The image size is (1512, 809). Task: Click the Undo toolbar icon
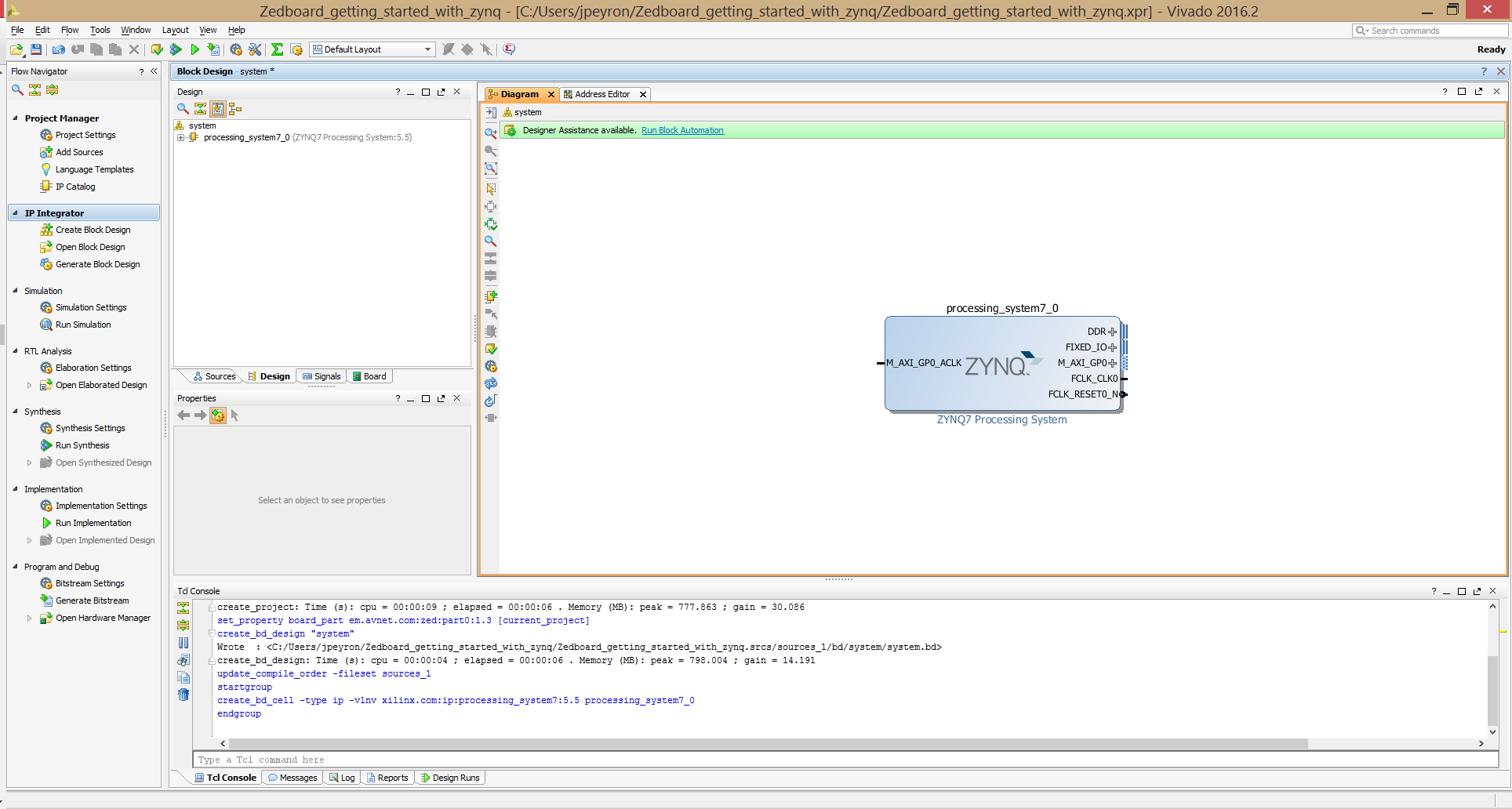tap(59, 49)
